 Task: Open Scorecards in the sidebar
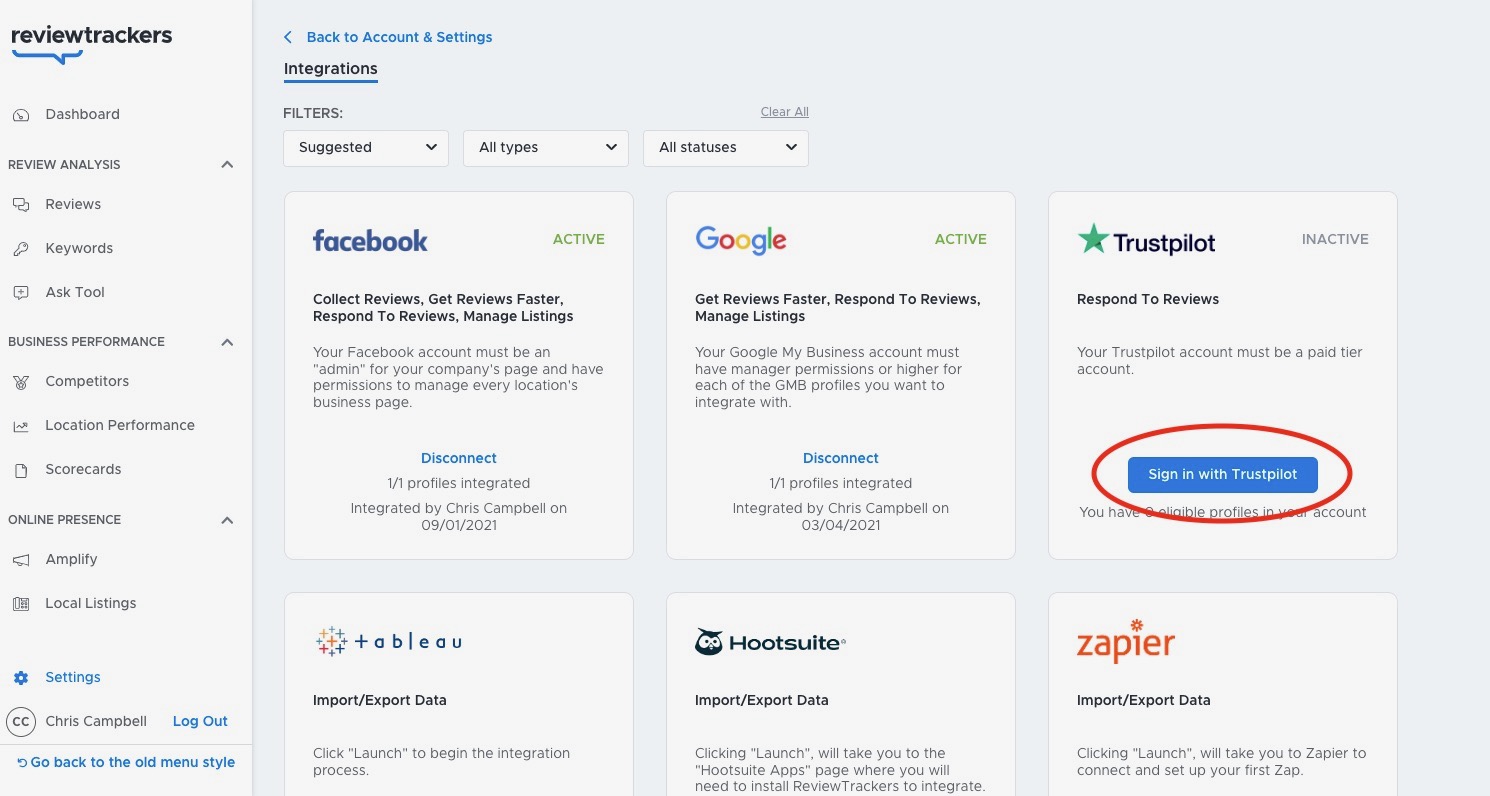click(83, 469)
